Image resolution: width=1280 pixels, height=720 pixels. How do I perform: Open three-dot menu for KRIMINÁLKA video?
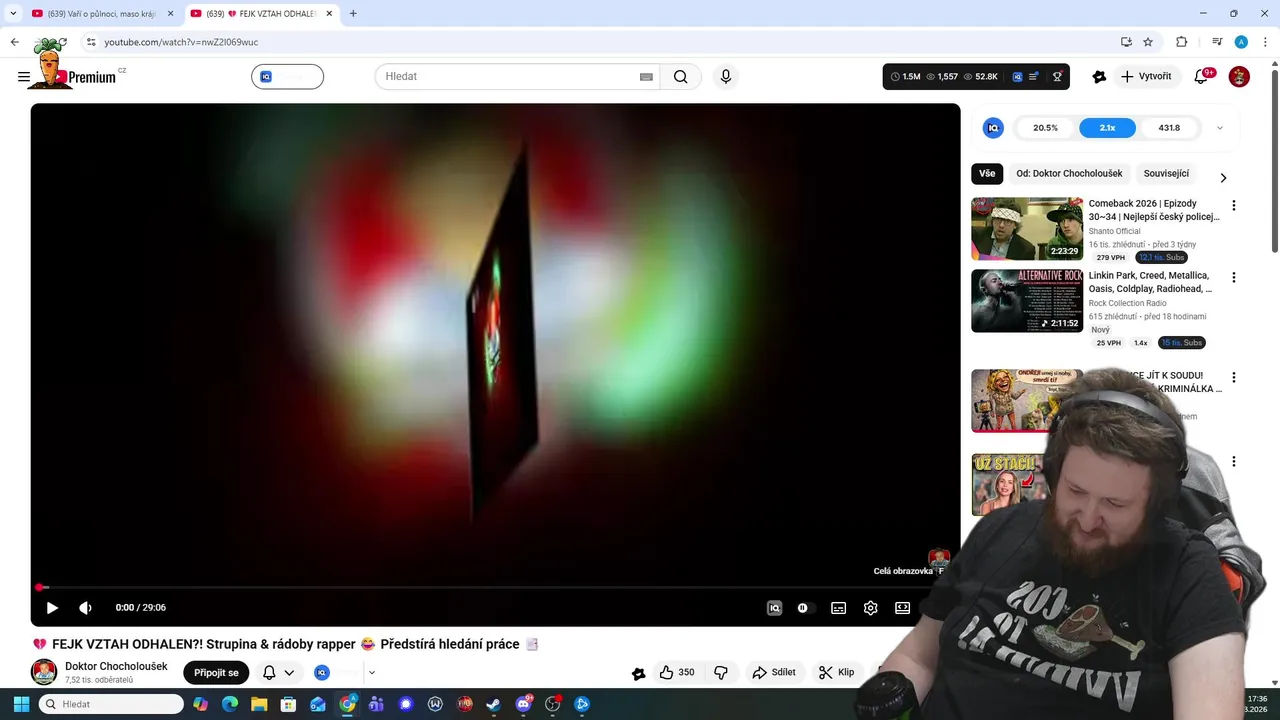click(x=1234, y=377)
